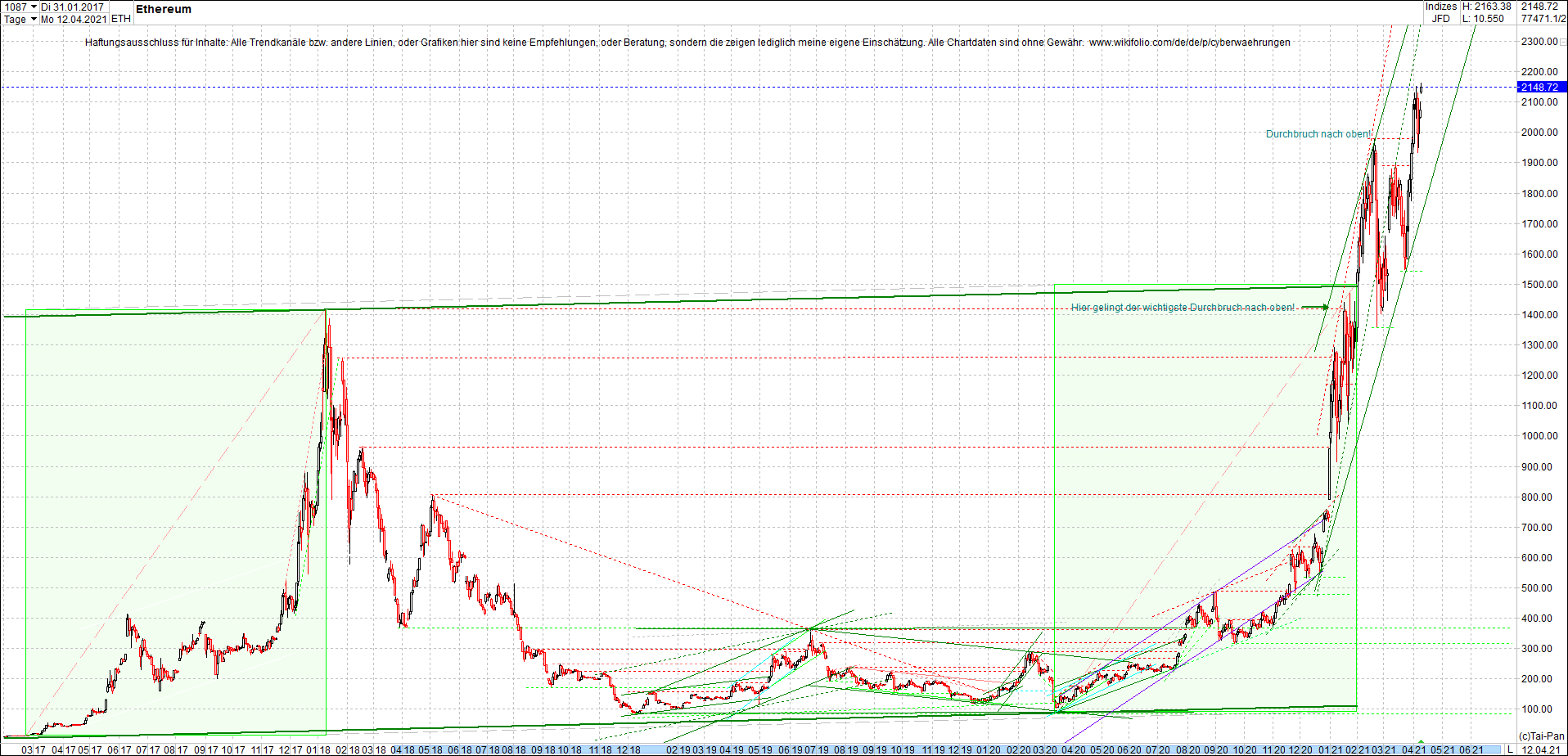
Task: Click the Ethereum chart title
Action: point(164,9)
